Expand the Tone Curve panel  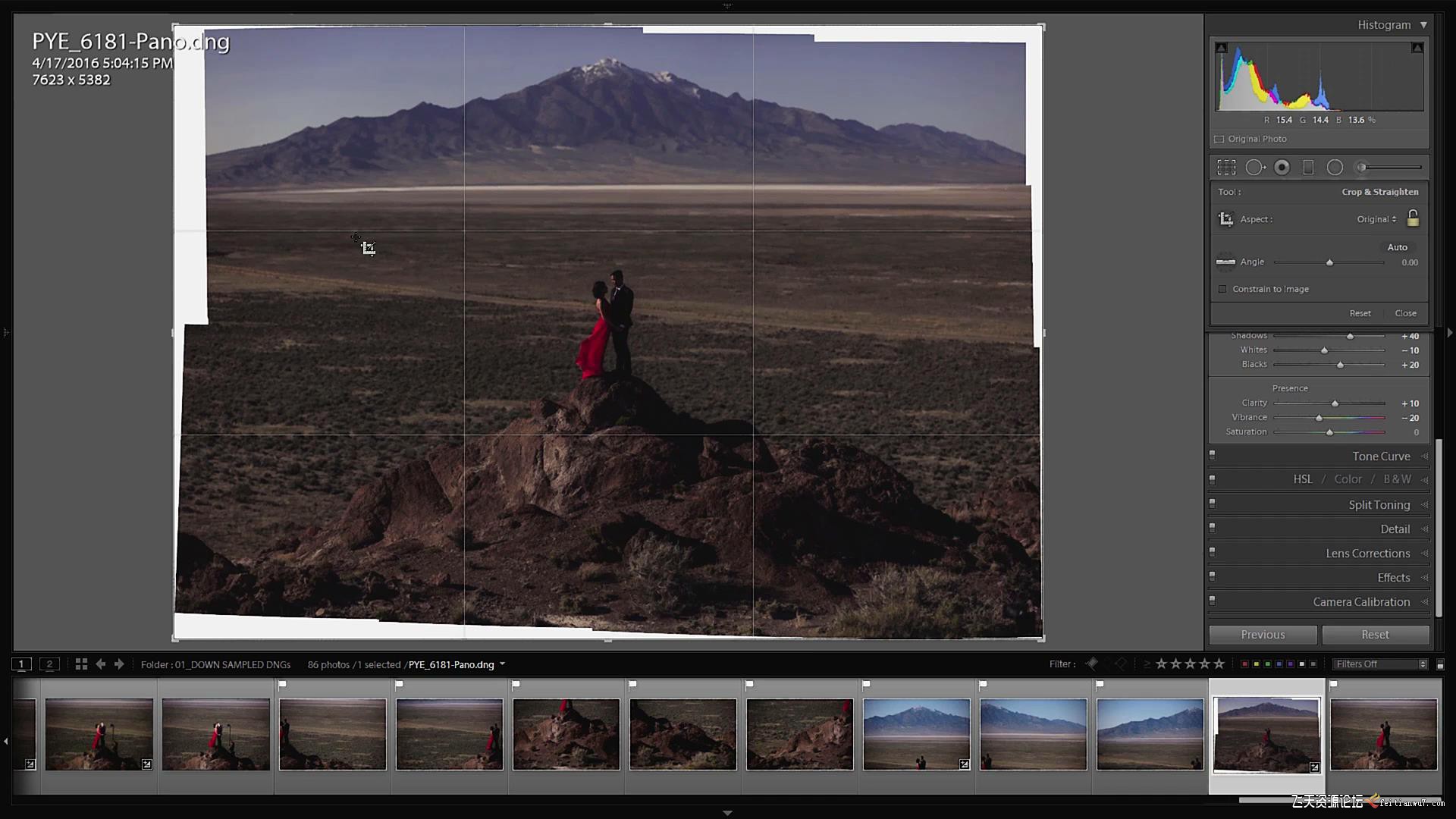point(1381,457)
